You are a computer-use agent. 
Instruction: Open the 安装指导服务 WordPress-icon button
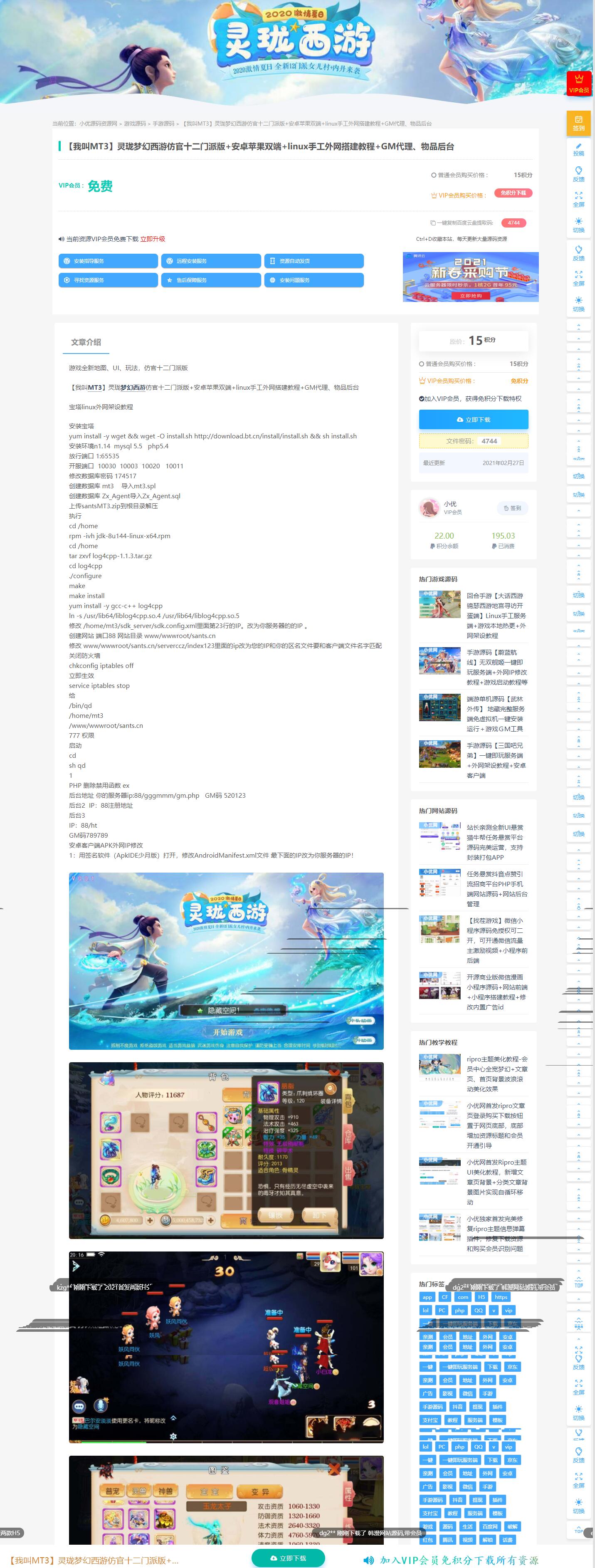click(x=108, y=261)
